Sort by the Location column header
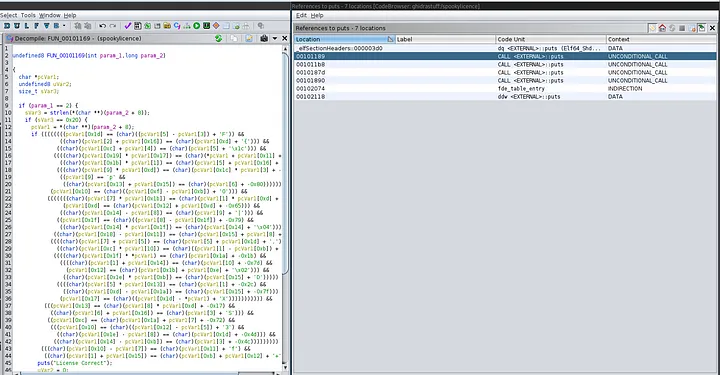The image size is (720, 375). tap(344, 39)
